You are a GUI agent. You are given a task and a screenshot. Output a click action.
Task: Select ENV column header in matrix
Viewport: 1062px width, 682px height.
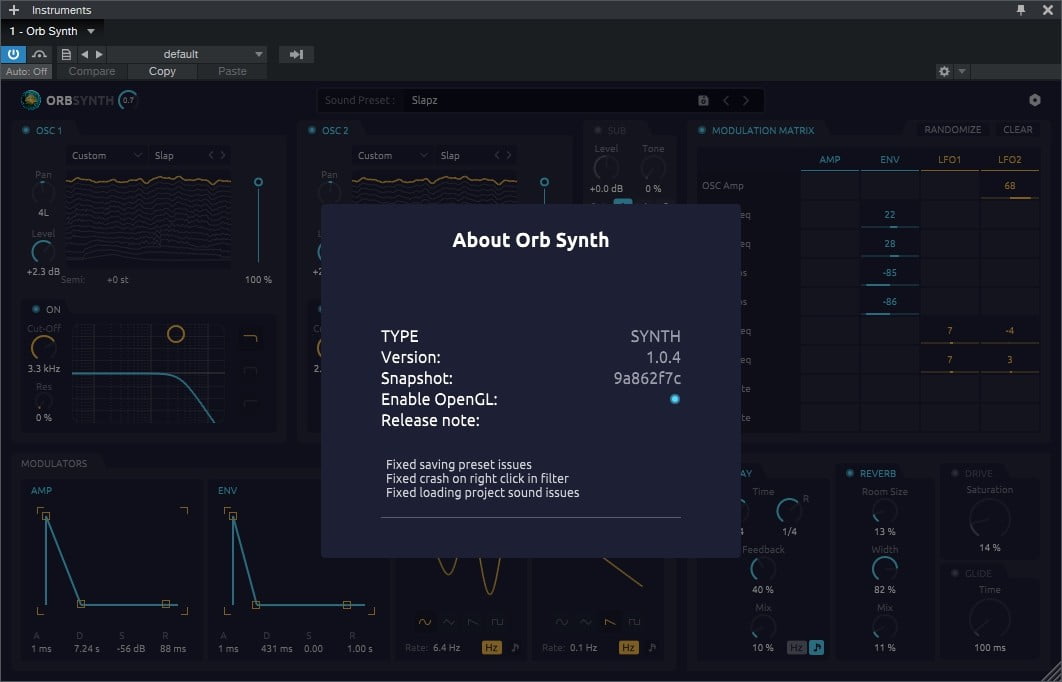(889, 160)
